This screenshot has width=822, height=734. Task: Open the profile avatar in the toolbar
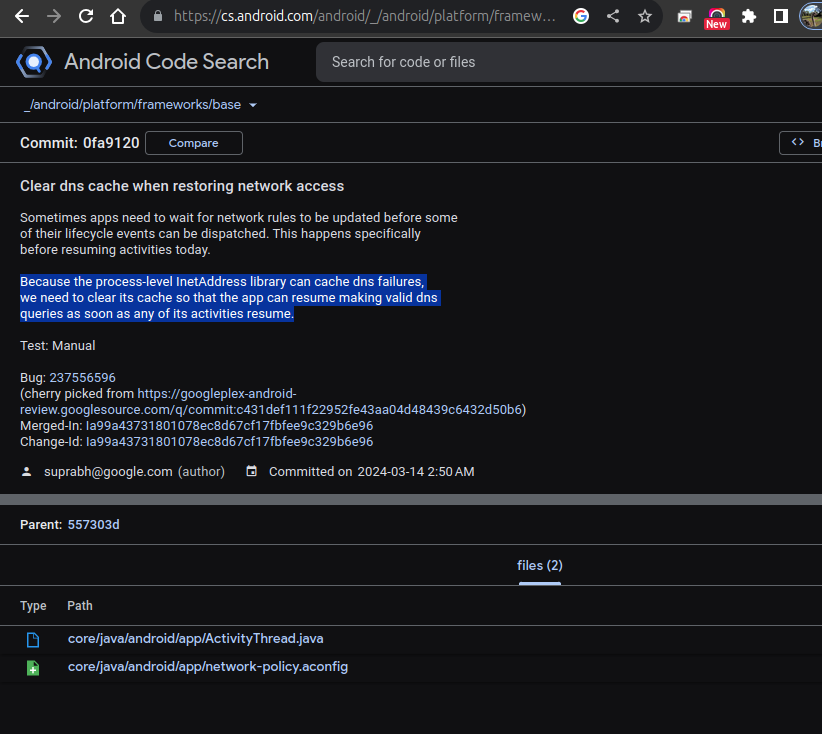pos(811,16)
